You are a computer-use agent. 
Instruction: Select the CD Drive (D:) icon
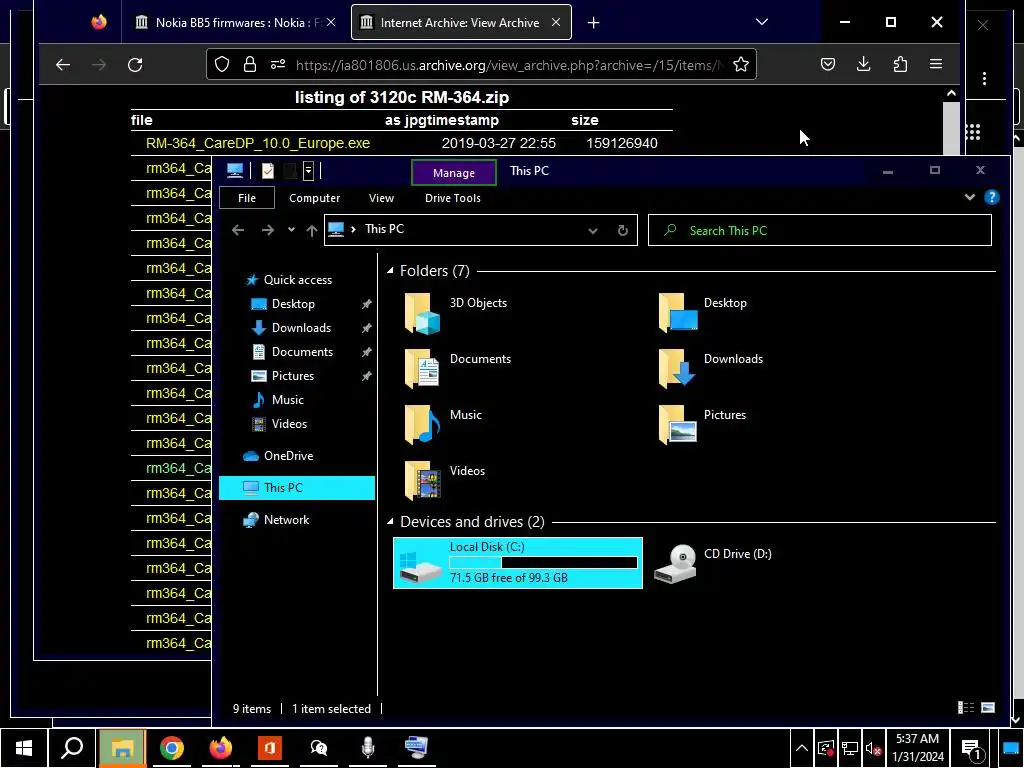click(x=675, y=563)
